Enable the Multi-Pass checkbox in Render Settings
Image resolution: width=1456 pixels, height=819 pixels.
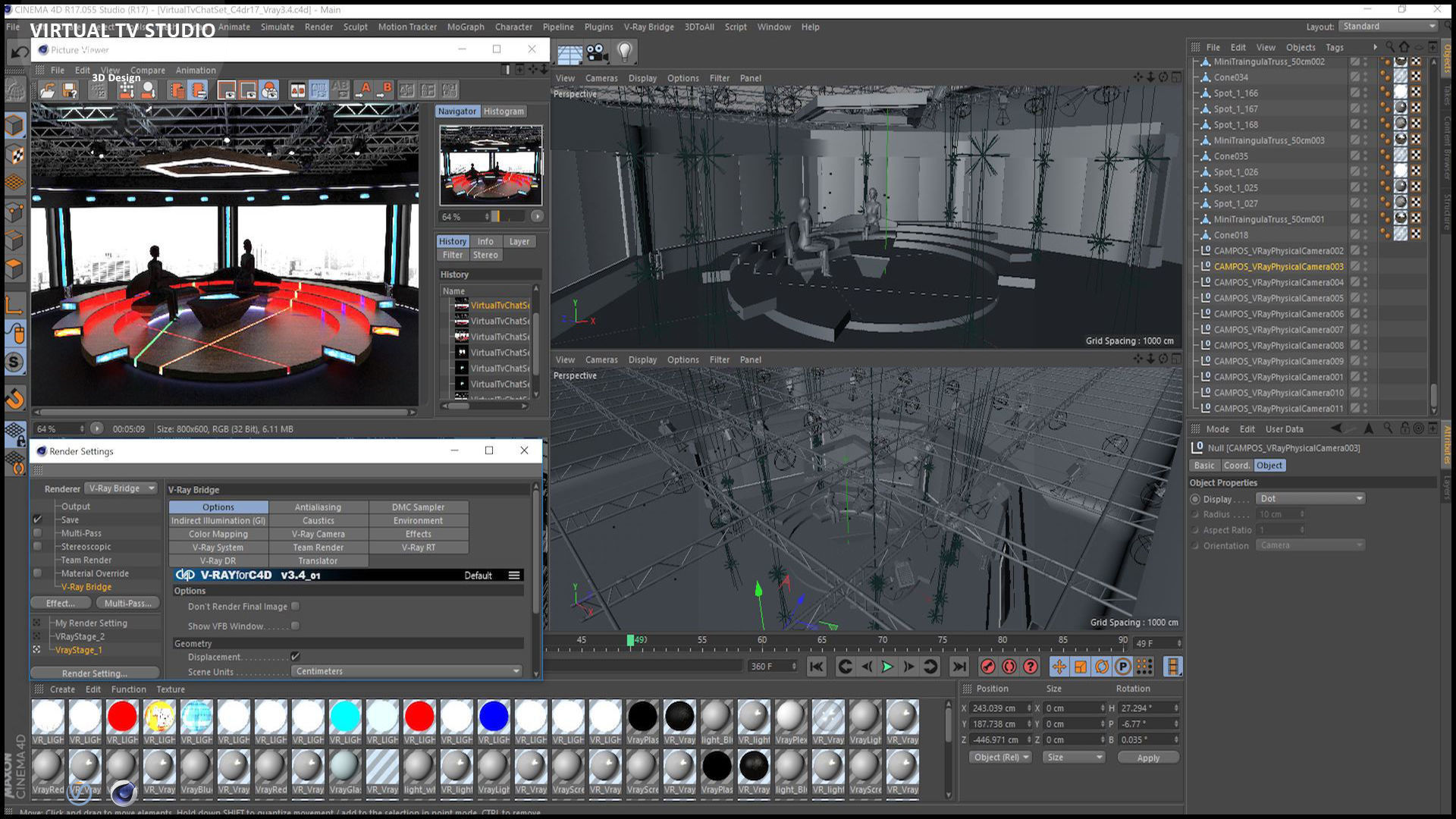(x=37, y=533)
